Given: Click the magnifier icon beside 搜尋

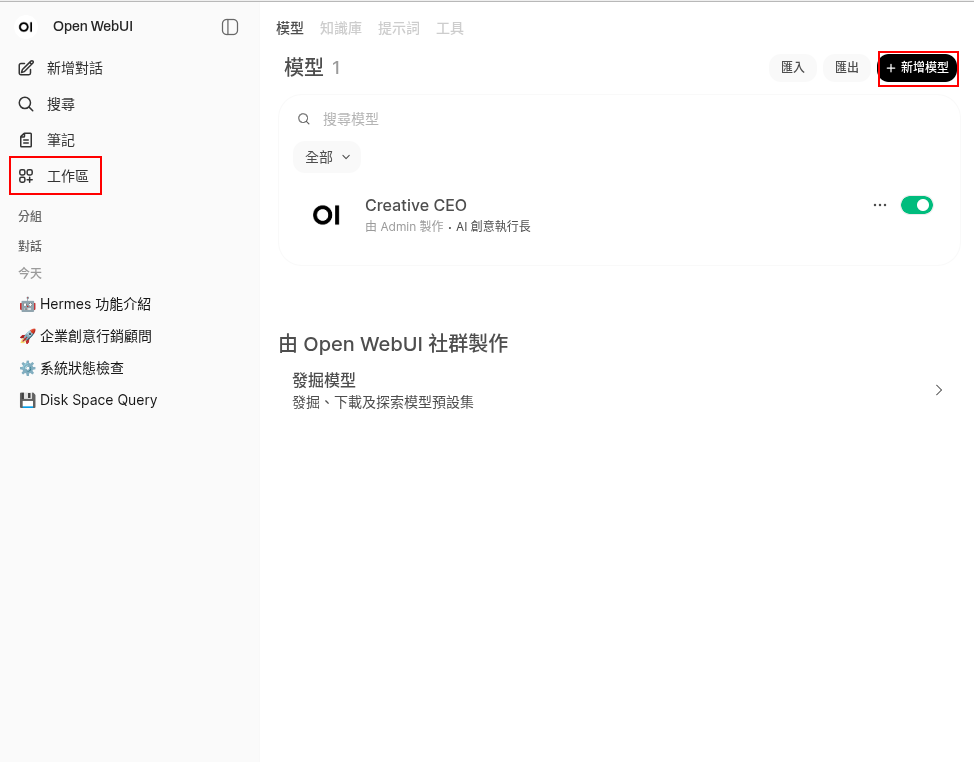Looking at the screenshot, I should click(x=25, y=104).
